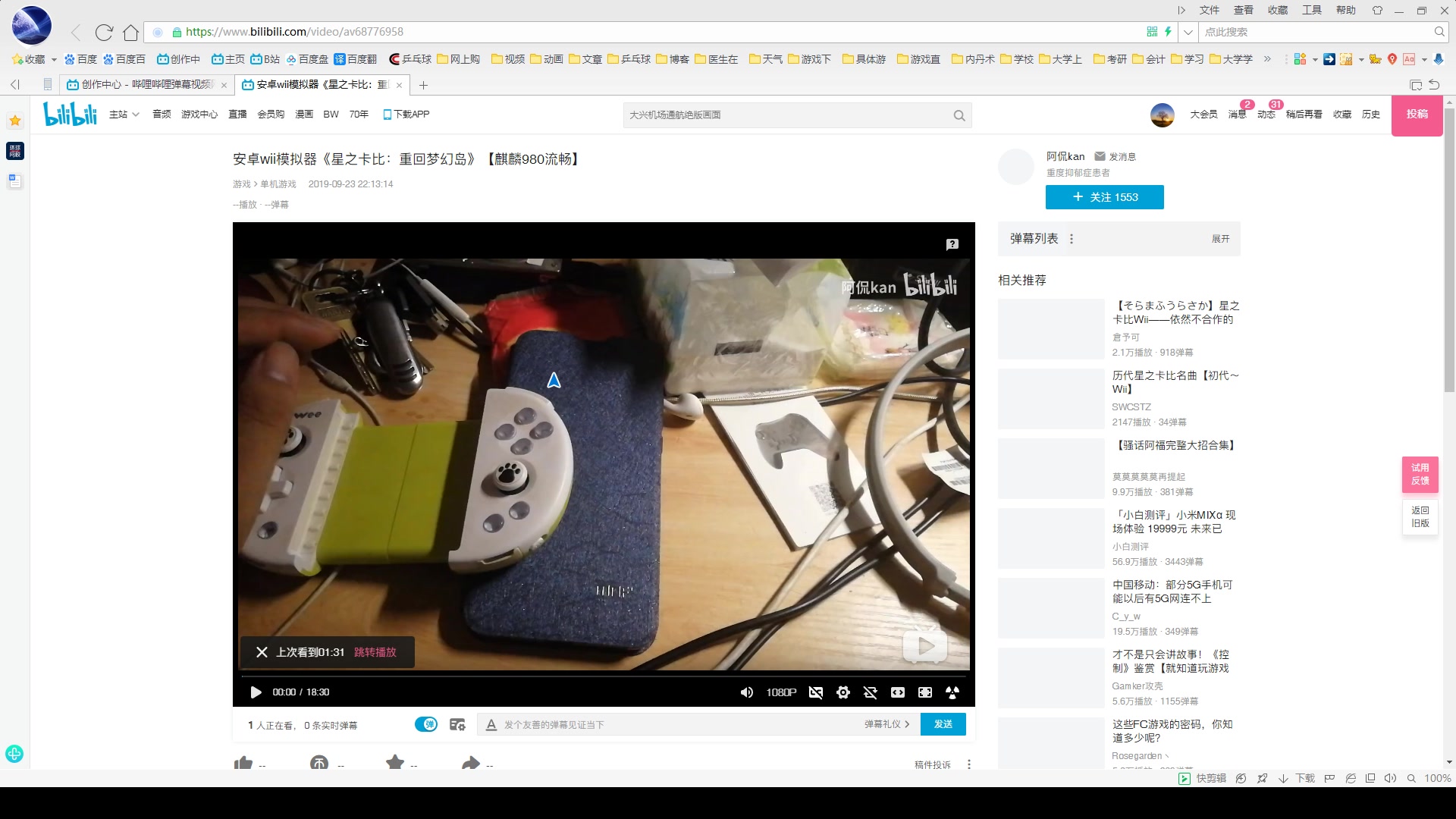Image resolution: width=1456 pixels, height=819 pixels.
Task: Expand the address bar dropdown arrow
Action: 1188,32
